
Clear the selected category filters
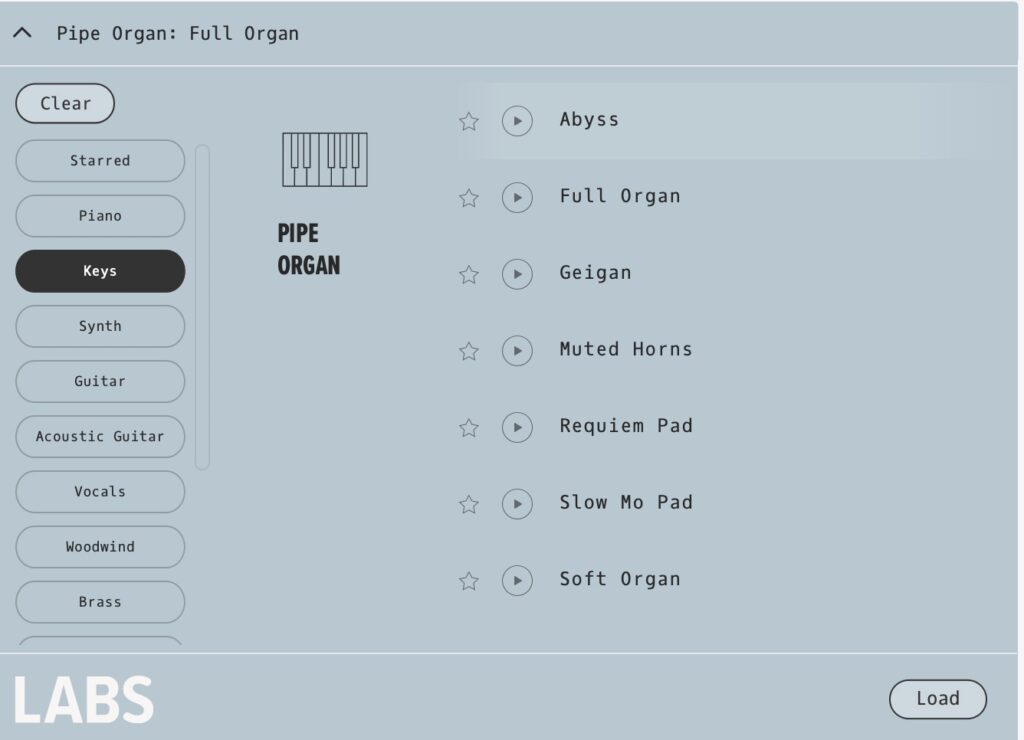pos(65,103)
